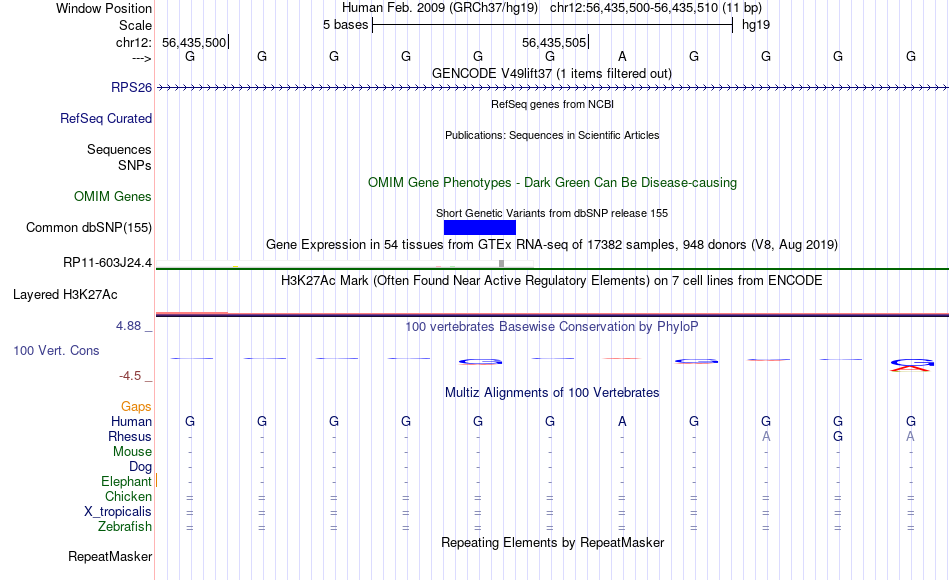Click the pink H3K27Ac signal segment
The height and width of the screenshot is (580, 950).
pyautogui.click(x=192, y=313)
